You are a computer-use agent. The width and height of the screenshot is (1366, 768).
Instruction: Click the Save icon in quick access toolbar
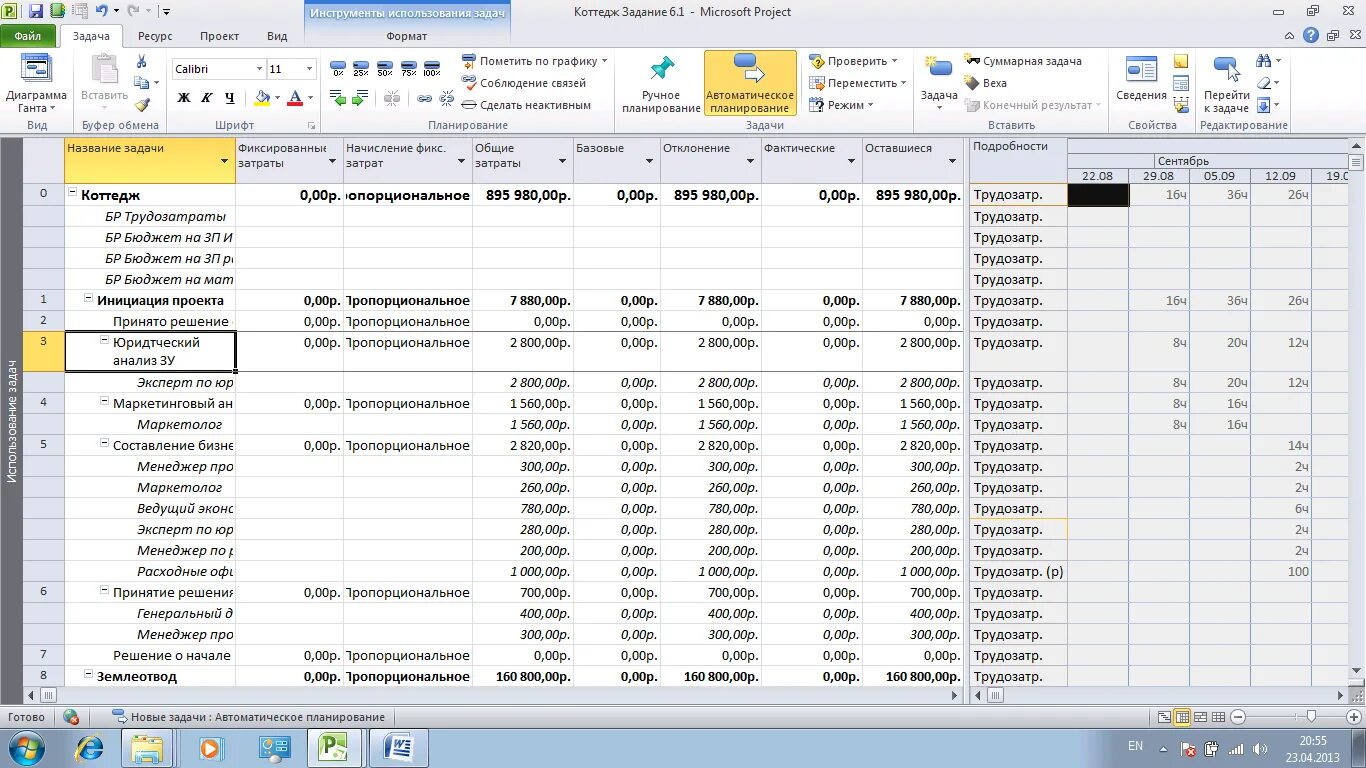35,12
